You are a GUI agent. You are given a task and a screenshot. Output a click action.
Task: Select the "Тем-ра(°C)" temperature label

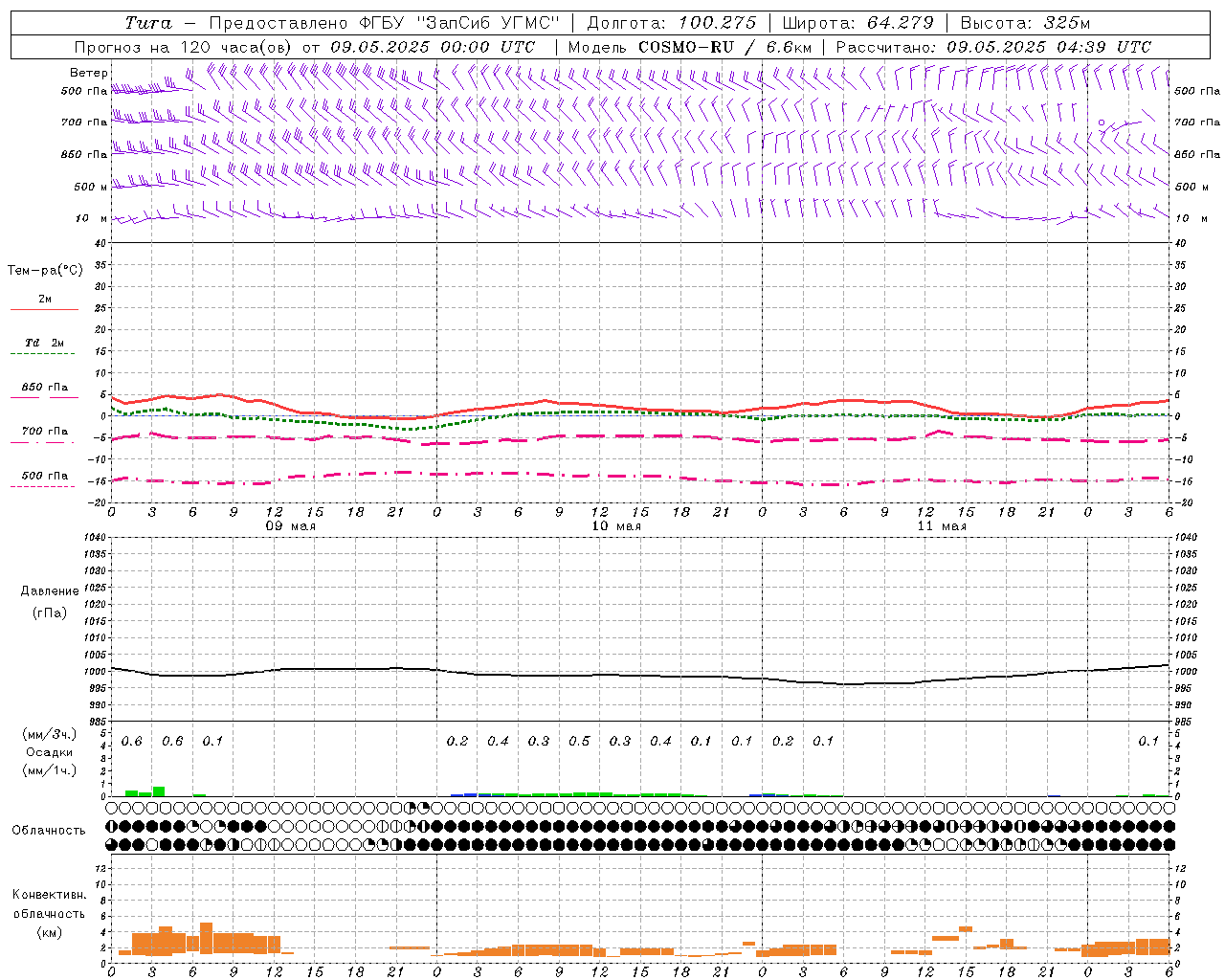tap(45, 271)
